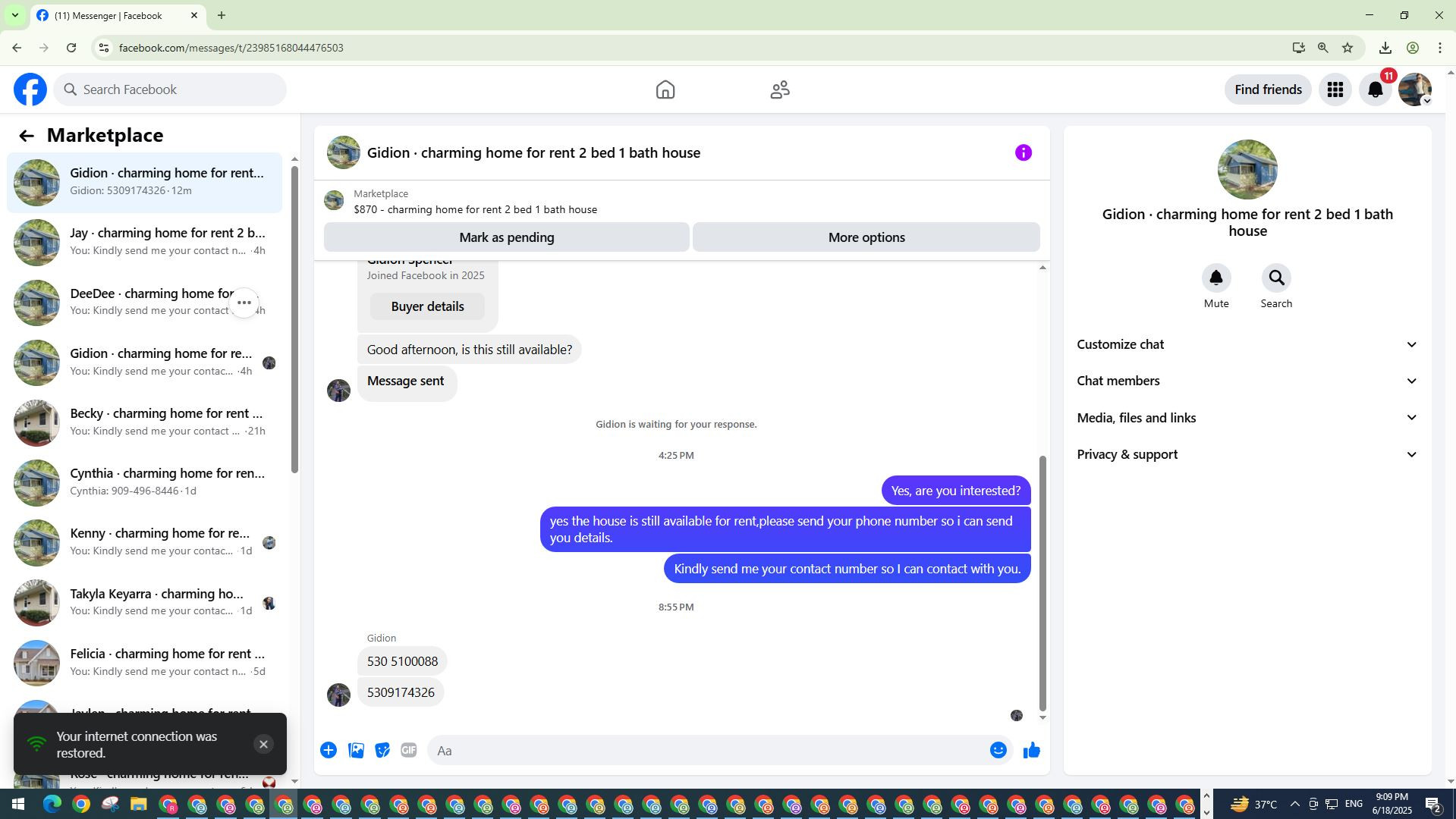Open the Facebook logo home link
The height and width of the screenshot is (819, 1456).
tap(30, 89)
